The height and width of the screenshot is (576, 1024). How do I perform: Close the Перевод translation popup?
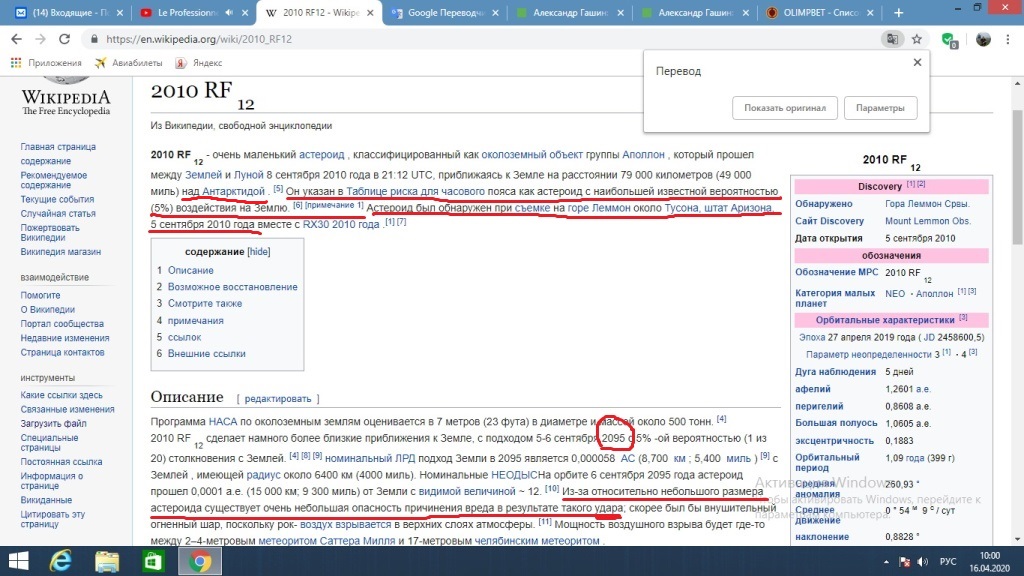pyautogui.click(x=917, y=62)
